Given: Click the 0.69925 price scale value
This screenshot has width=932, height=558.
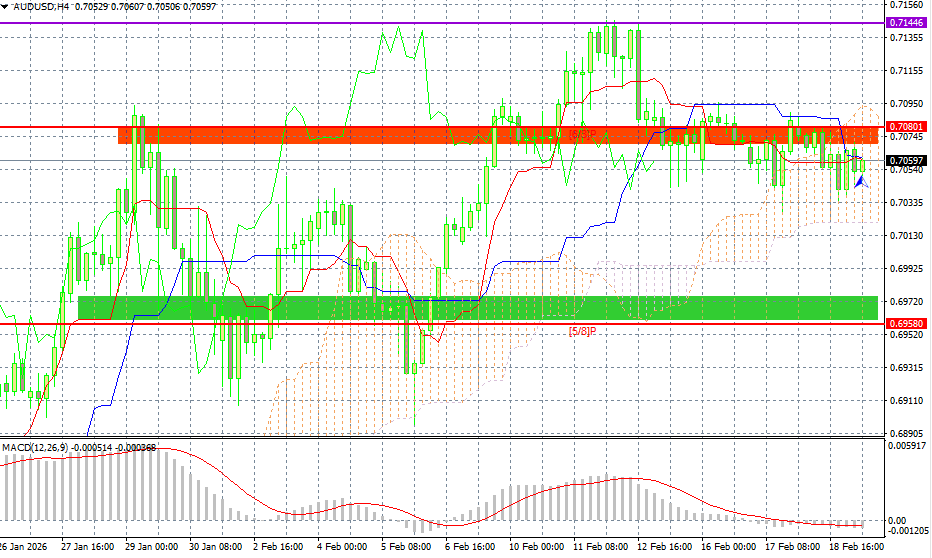Looking at the screenshot, I should (x=906, y=269).
